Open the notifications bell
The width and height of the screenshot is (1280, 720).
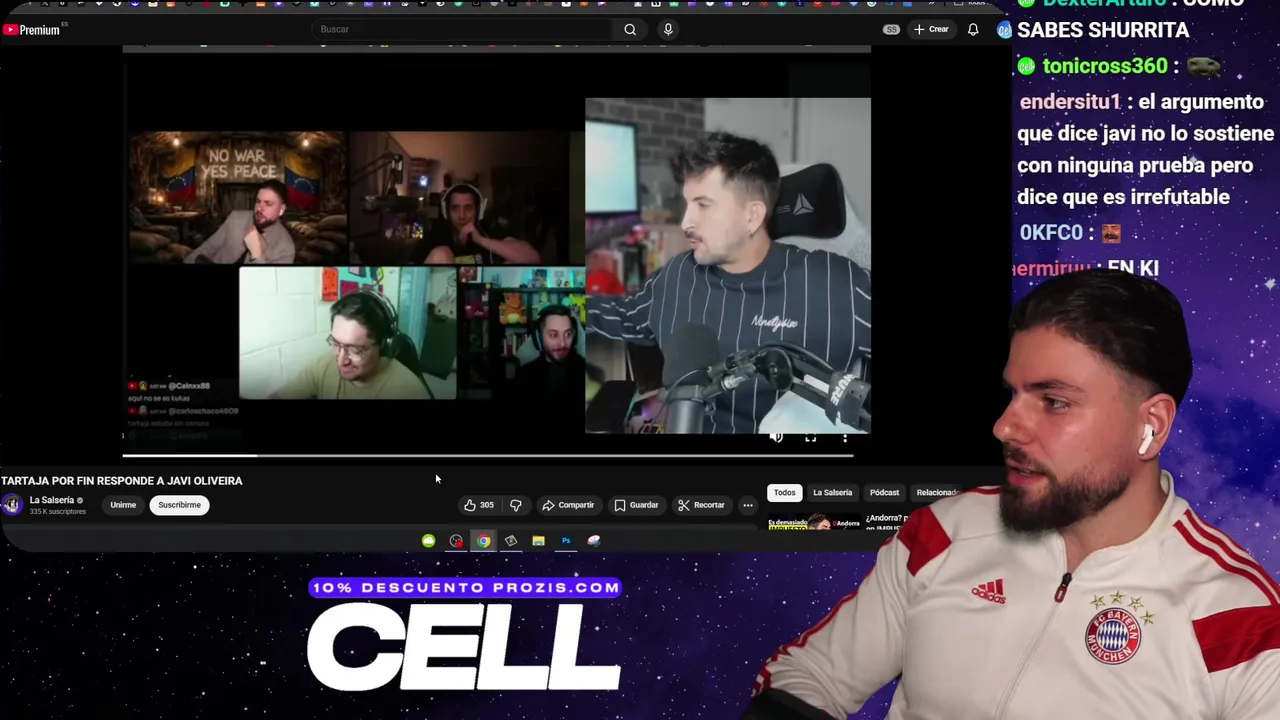973,30
